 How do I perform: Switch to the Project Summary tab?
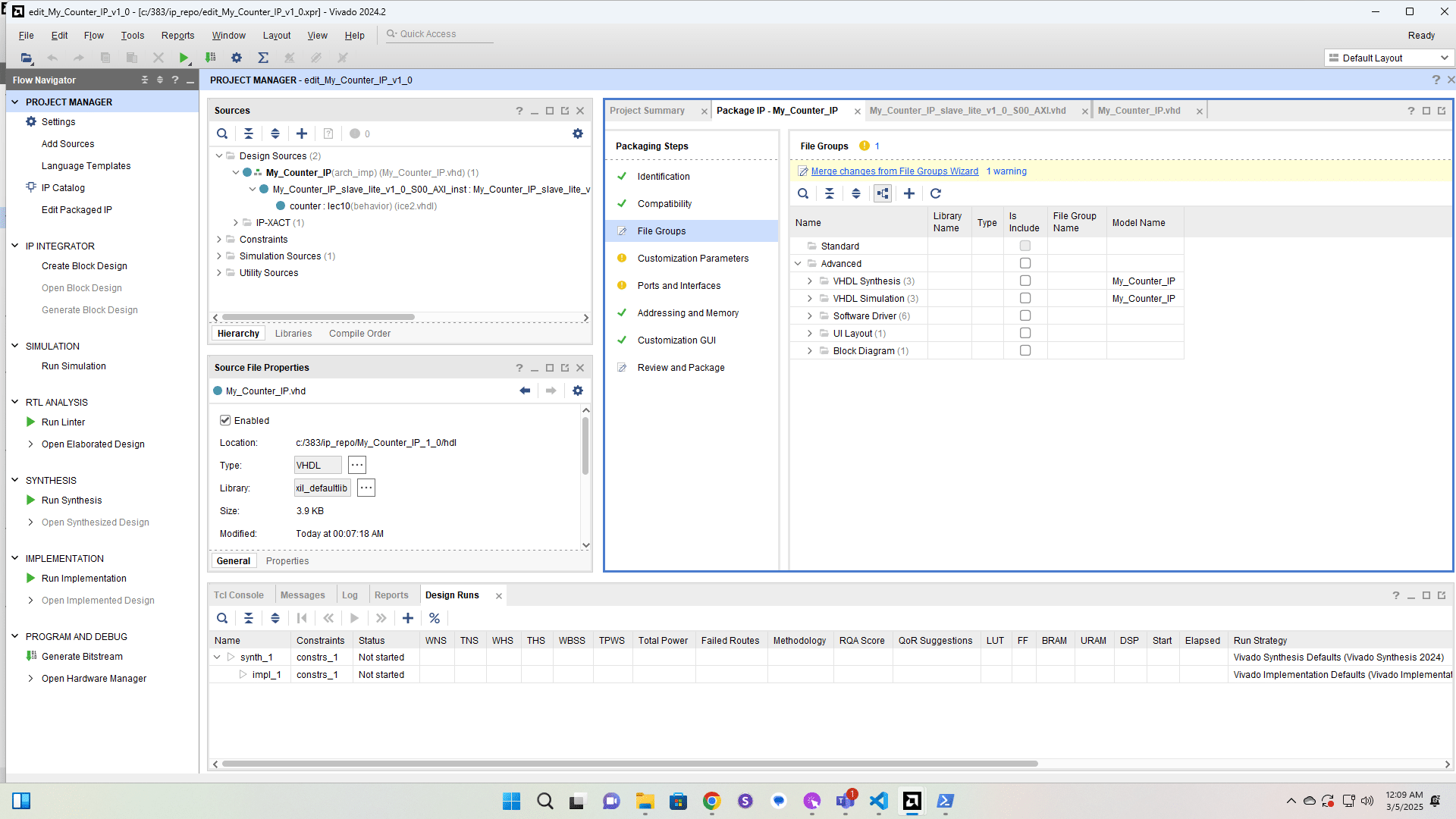pos(648,110)
